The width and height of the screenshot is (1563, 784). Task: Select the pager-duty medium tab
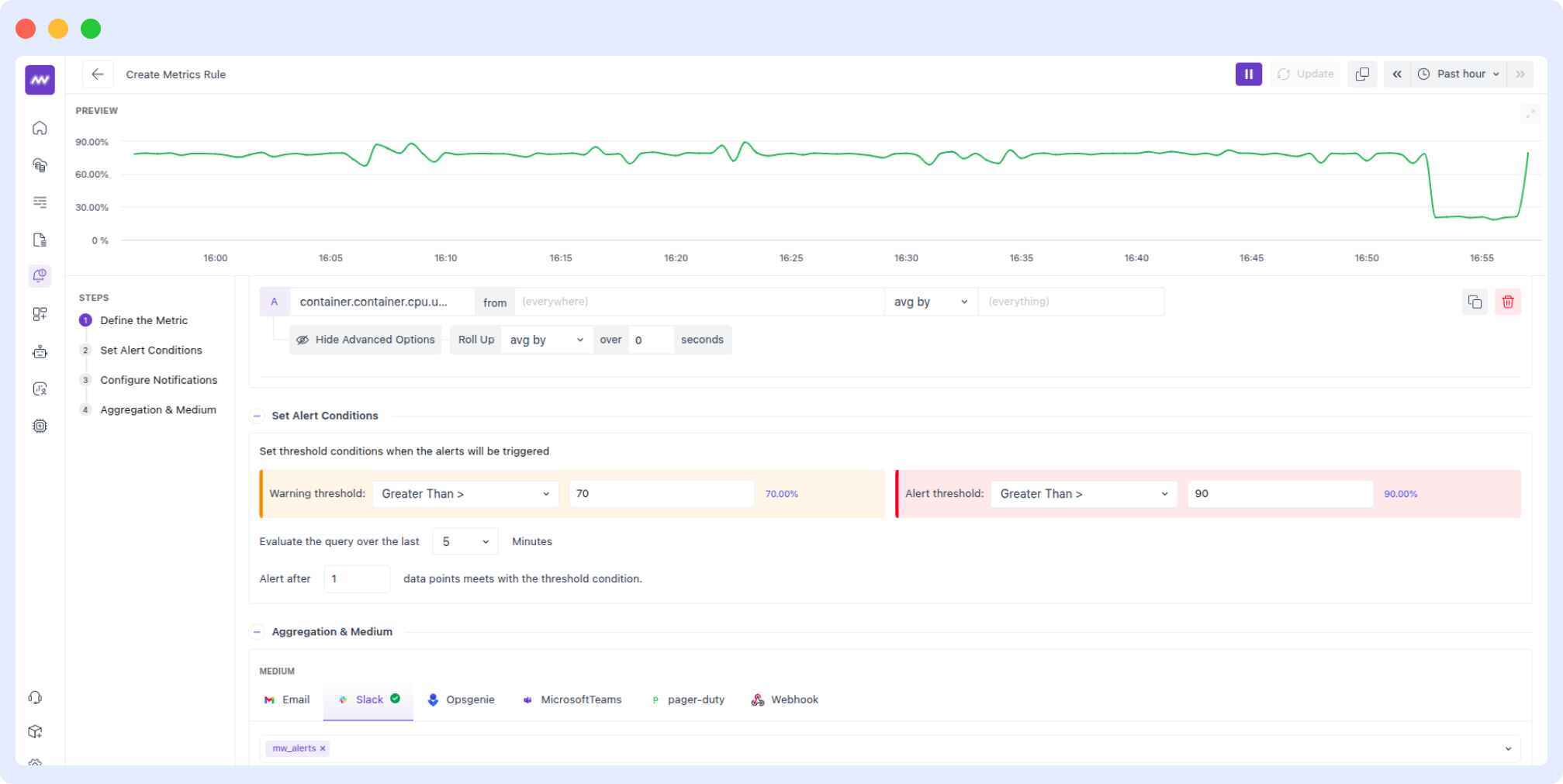tap(687, 699)
